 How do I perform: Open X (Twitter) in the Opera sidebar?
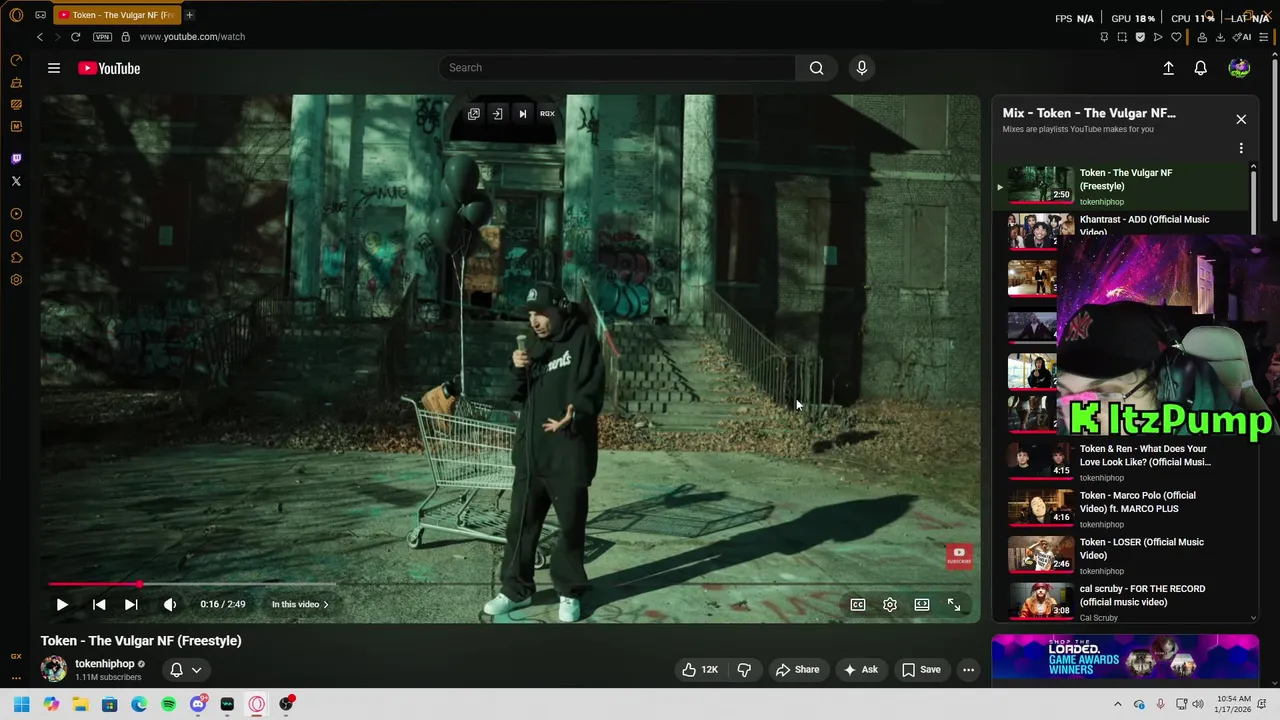16,181
